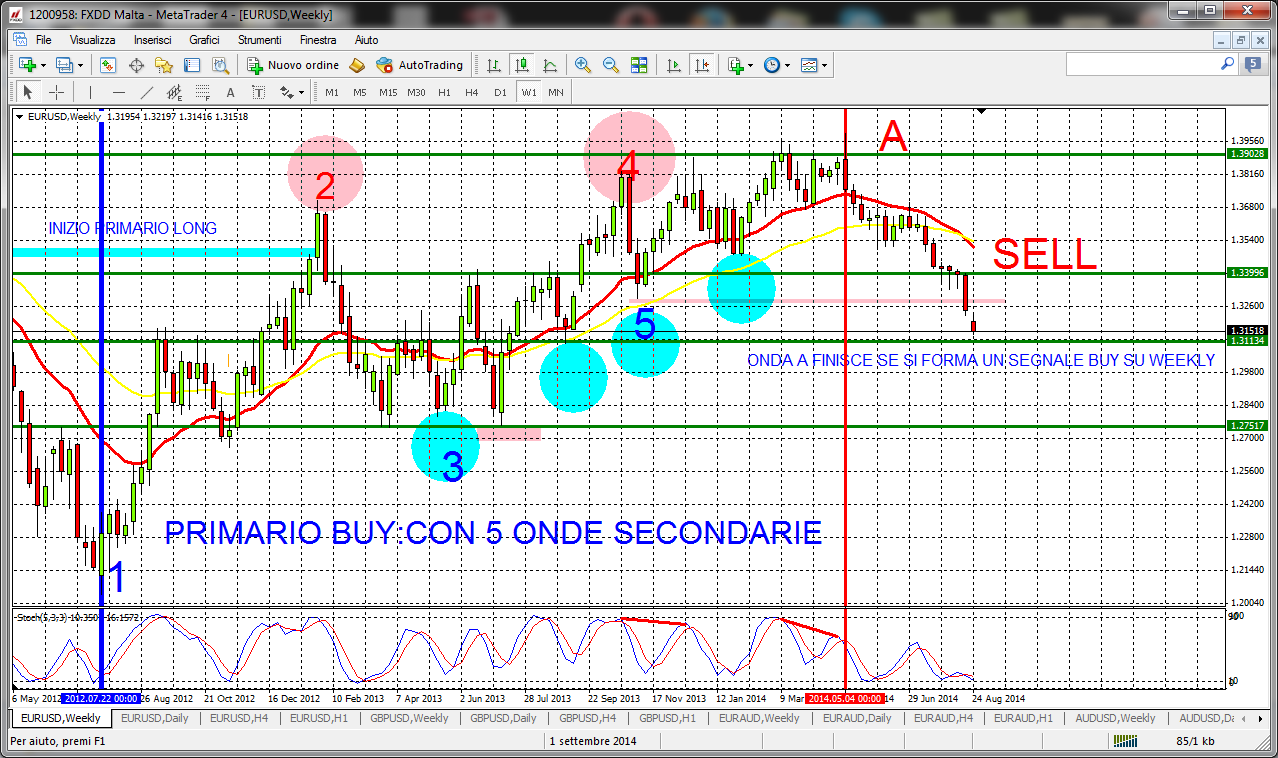This screenshot has height=758, width=1278.
Task: Open the Finestra menu
Action: pyautogui.click(x=318, y=40)
